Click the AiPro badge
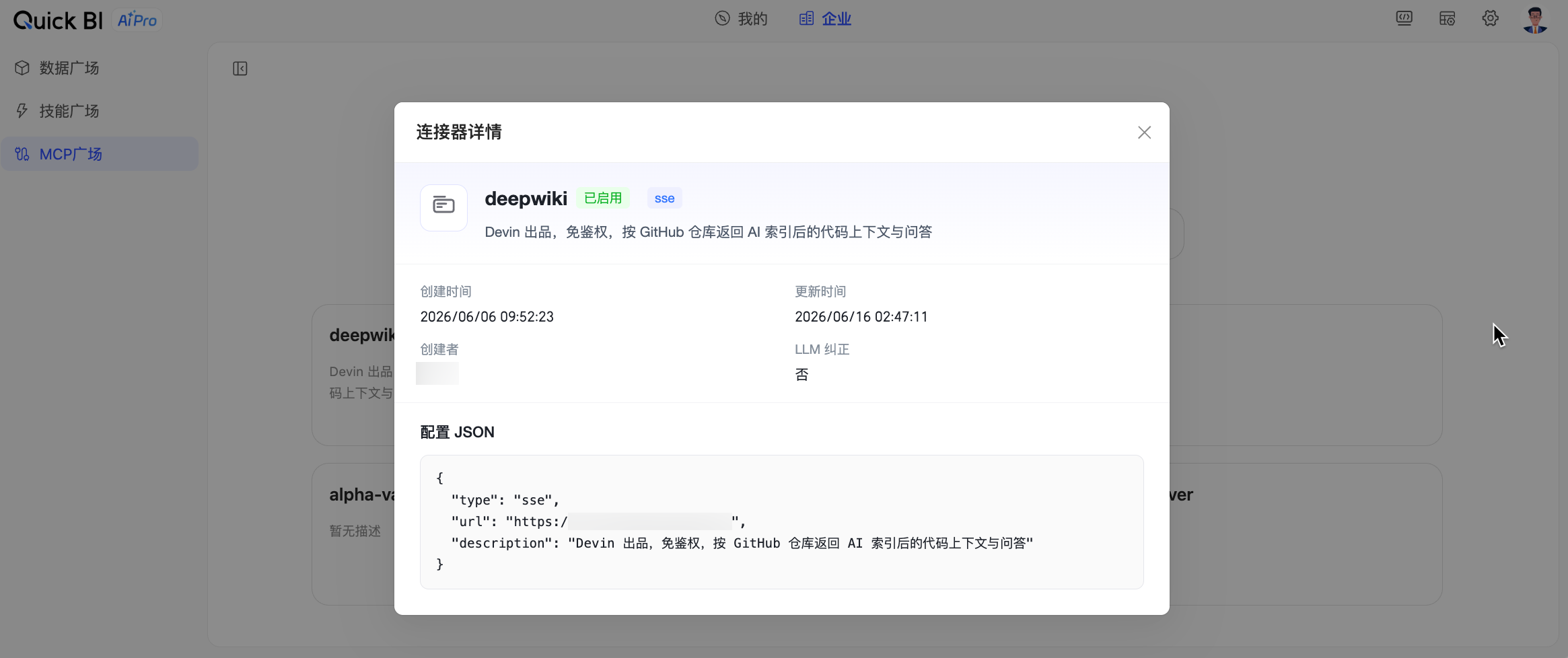1568x658 pixels. (137, 20)
